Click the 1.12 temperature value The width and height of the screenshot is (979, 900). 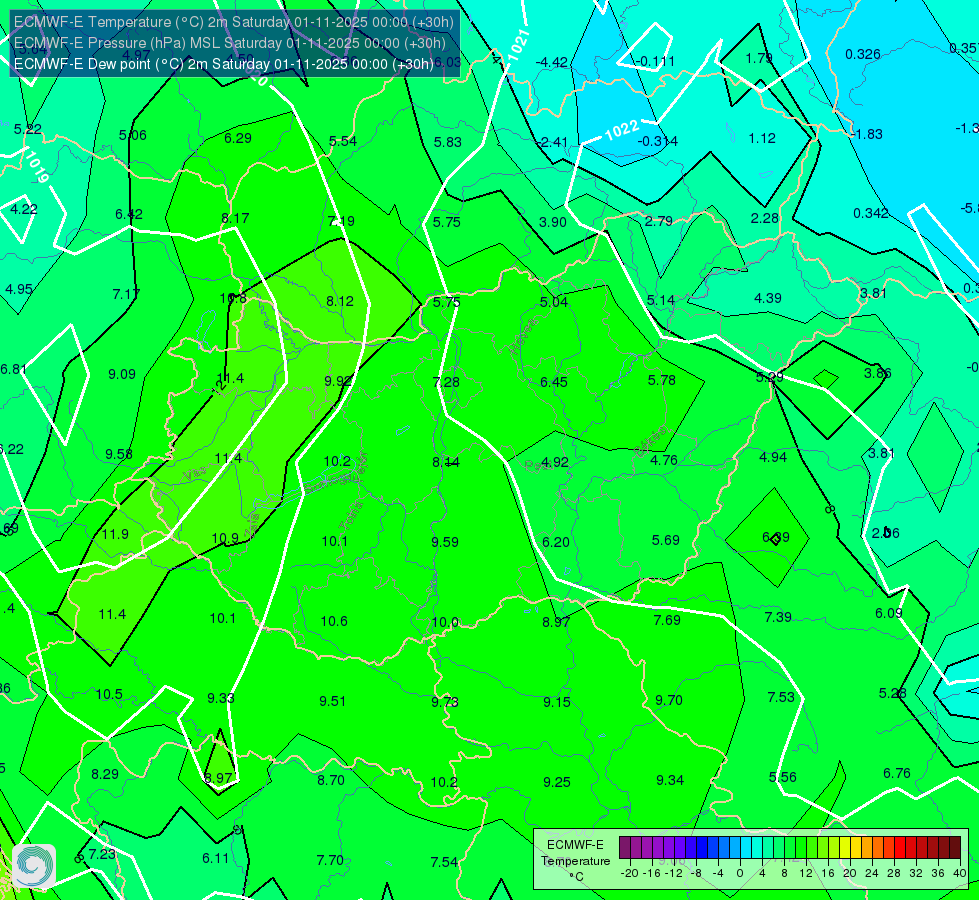tap(762, 139)
